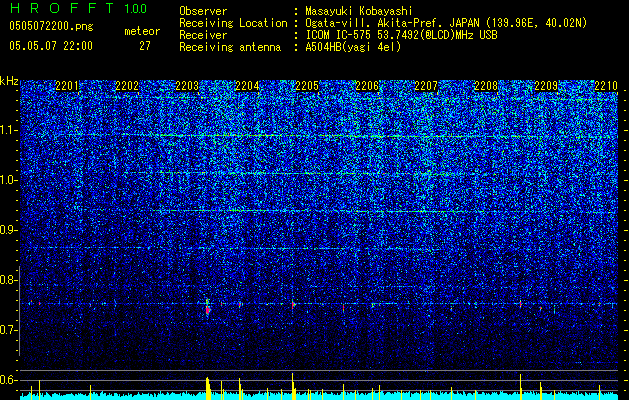Click the 0.9 frequency axis label
The width and height of the screenshot is (629, 400).
point(9,230)
